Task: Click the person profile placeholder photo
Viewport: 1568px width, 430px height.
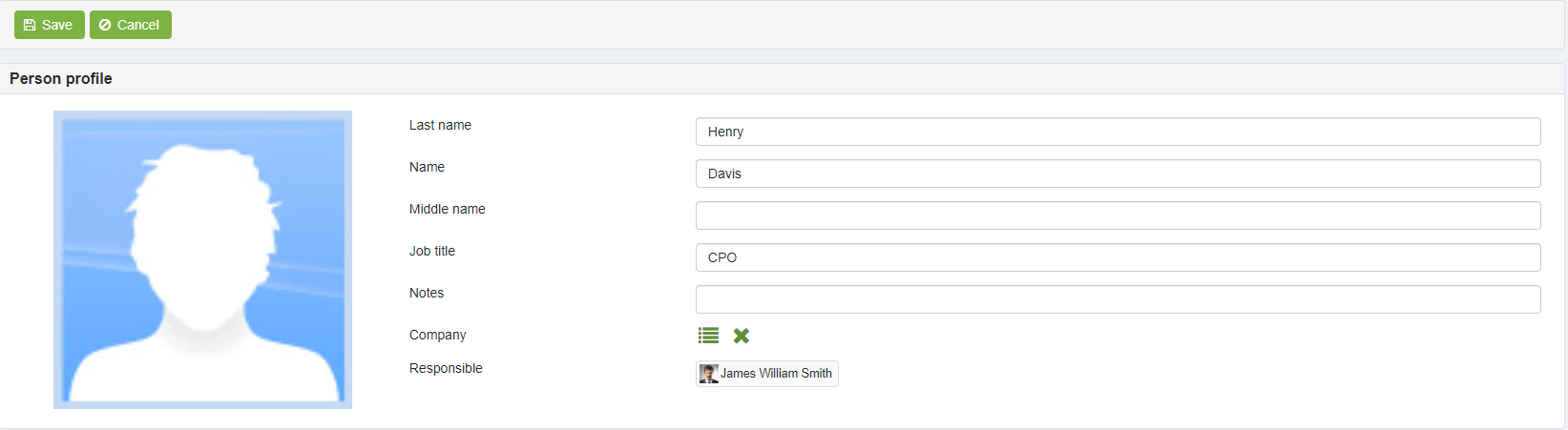Action: (x=202, y=259)
